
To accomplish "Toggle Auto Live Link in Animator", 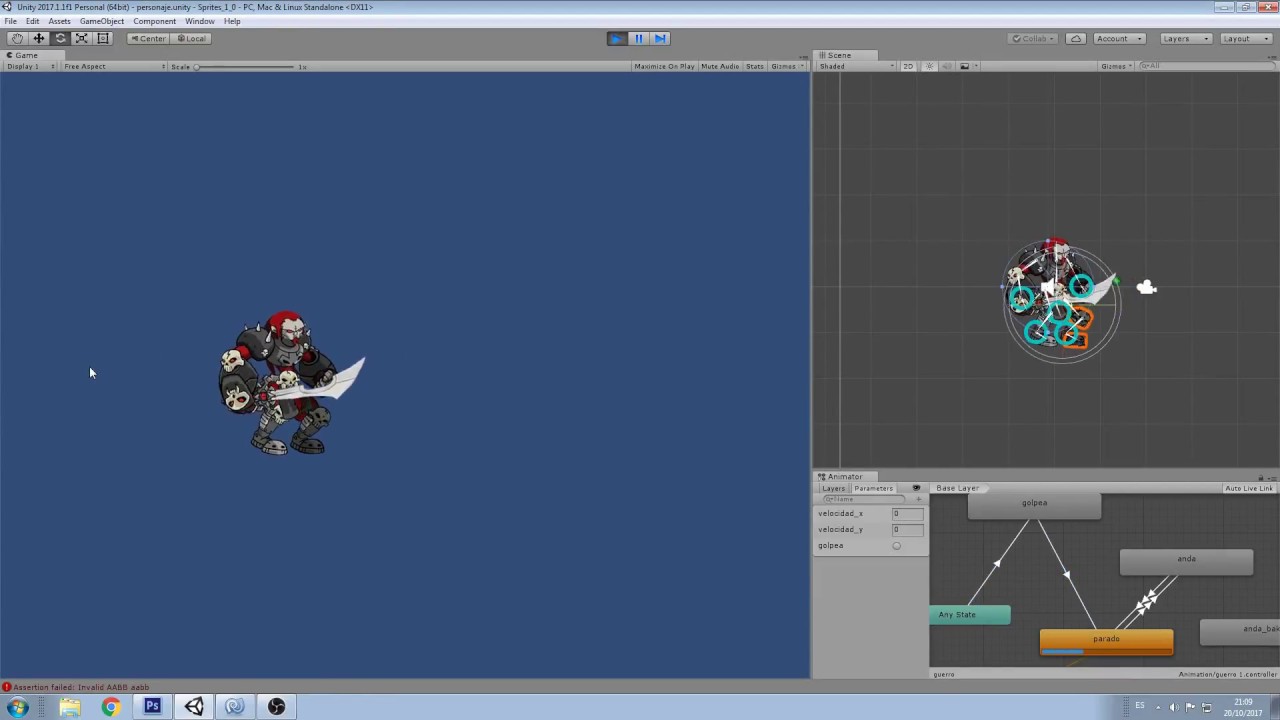I will (x=1249, y=488).
